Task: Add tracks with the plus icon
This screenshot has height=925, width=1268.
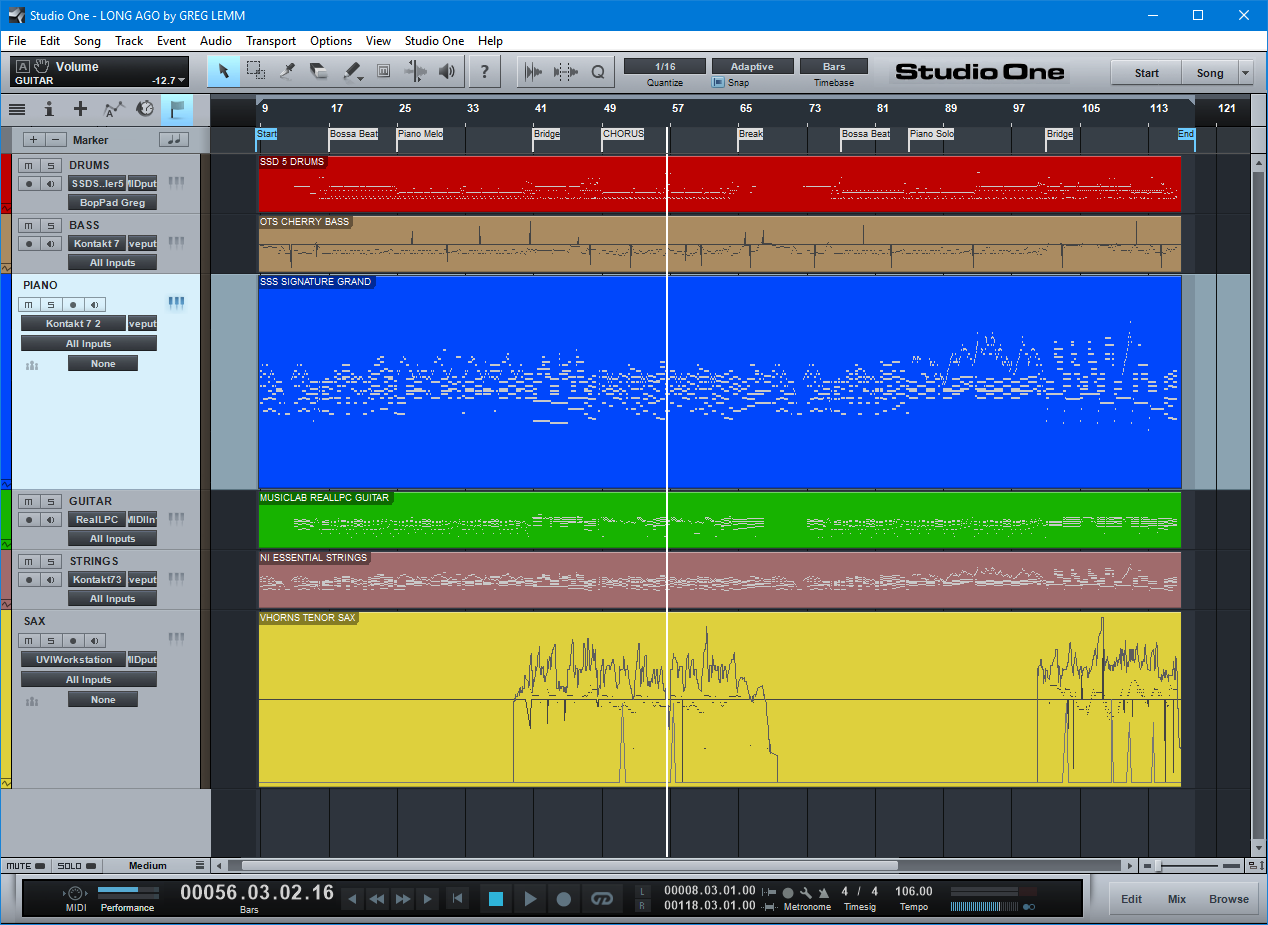Action: [x=81, y=109]
